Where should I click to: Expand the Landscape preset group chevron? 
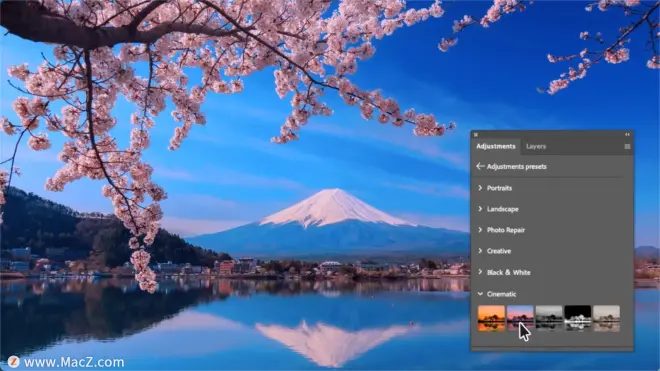[480, 209]
